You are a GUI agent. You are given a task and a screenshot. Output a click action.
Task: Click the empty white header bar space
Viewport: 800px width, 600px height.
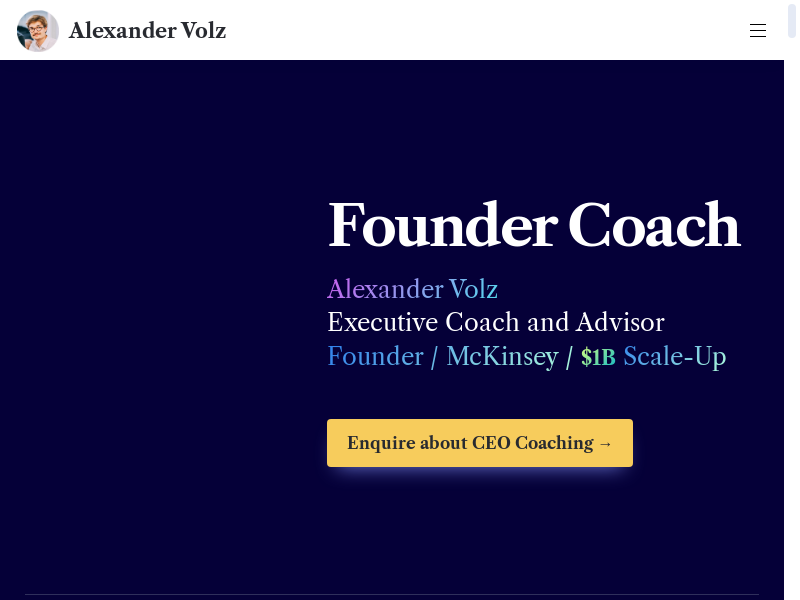tap(480, 31)
